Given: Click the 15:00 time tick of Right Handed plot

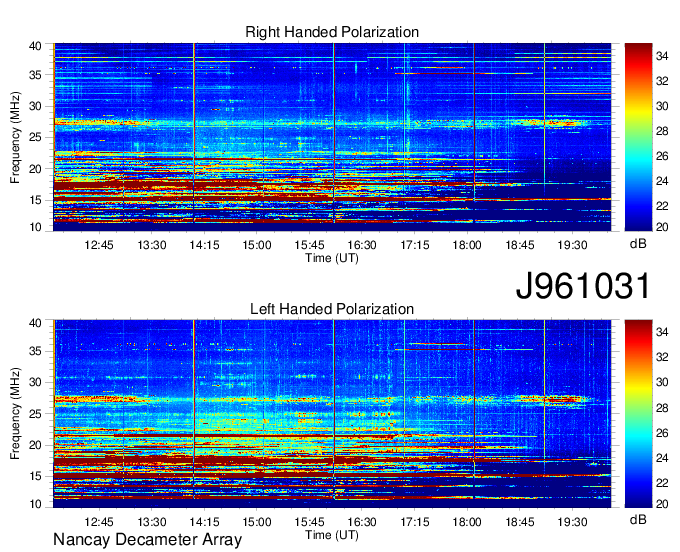Looking at the screenshot, I should 257,245.
